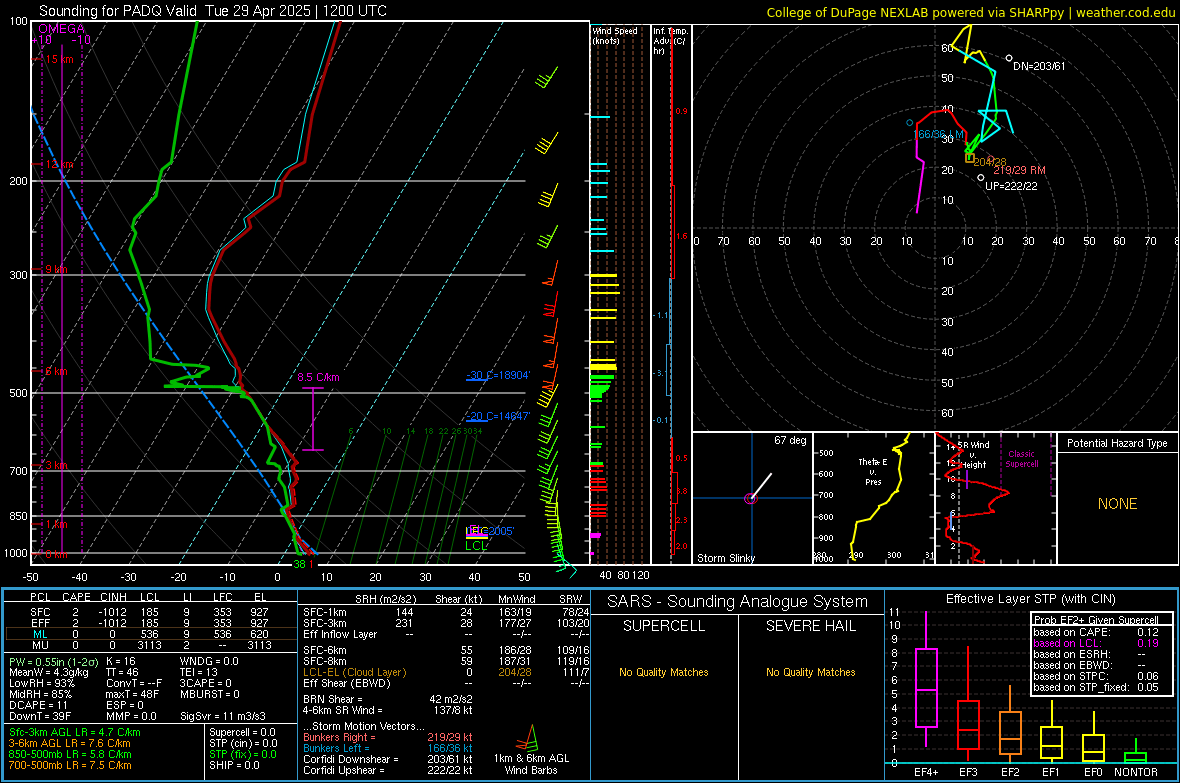Click the Storm Slinky magenta circle marker
Viewport: 1180px width, 783px height.
point(750,498)
